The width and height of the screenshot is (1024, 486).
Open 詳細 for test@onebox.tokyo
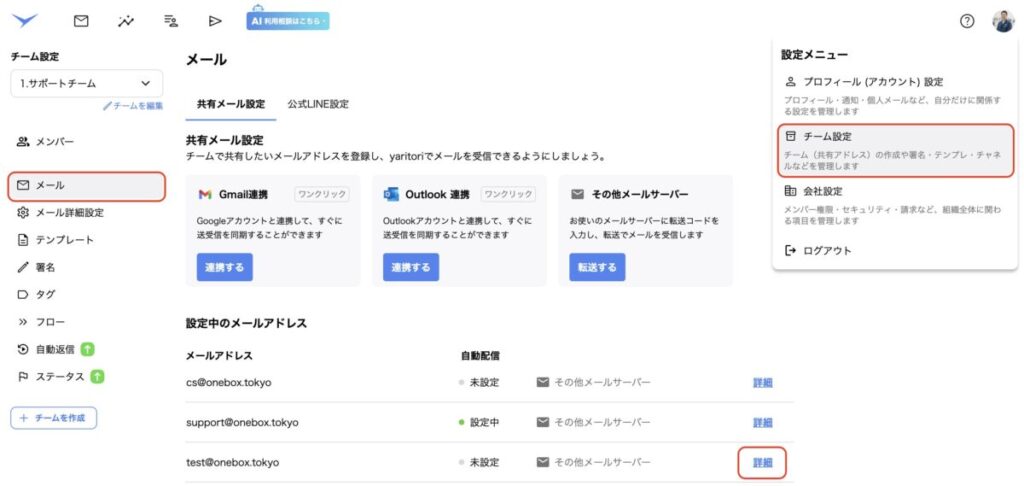pos(762,462)
